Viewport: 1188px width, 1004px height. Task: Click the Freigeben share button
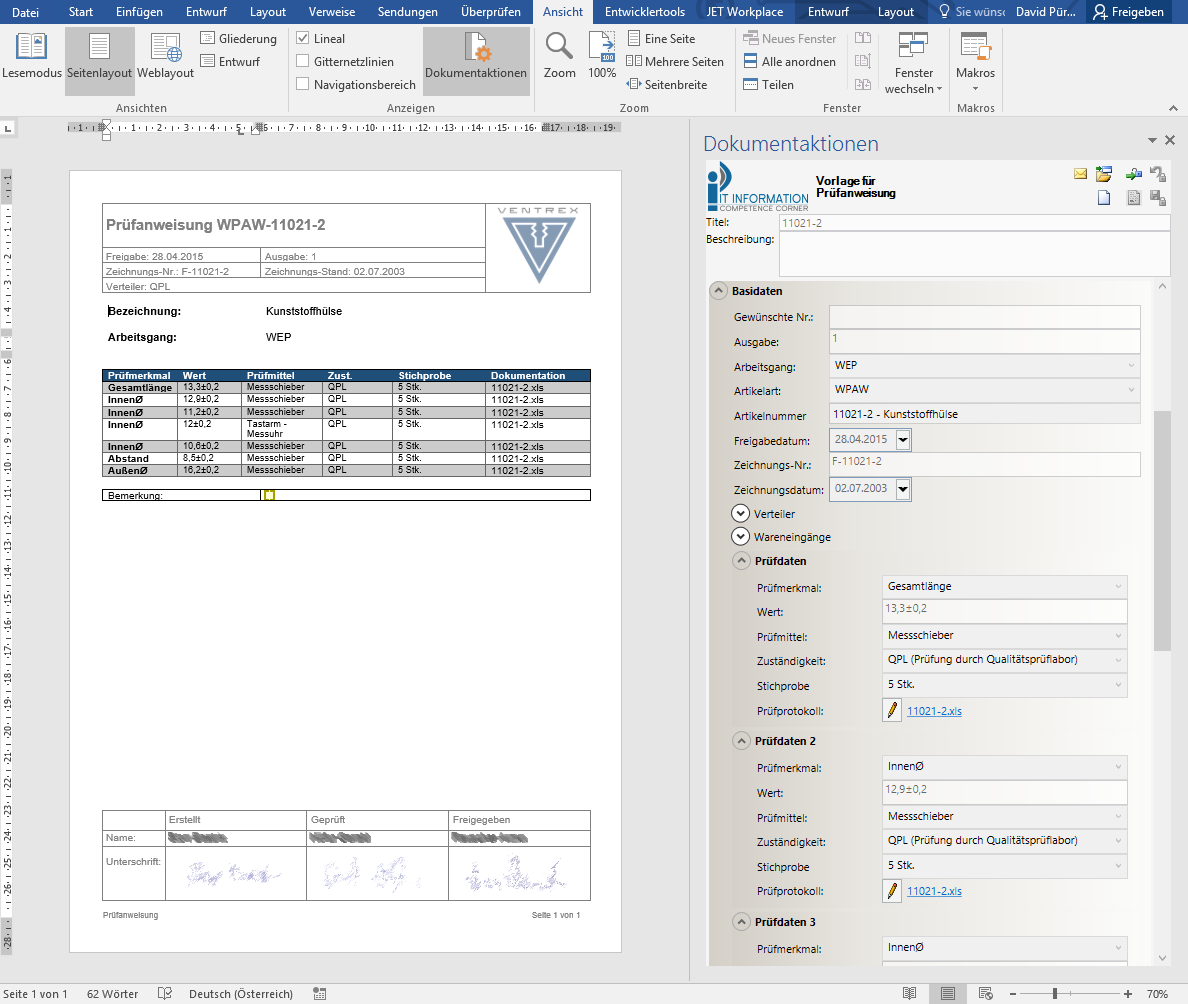pos(1128,11)
